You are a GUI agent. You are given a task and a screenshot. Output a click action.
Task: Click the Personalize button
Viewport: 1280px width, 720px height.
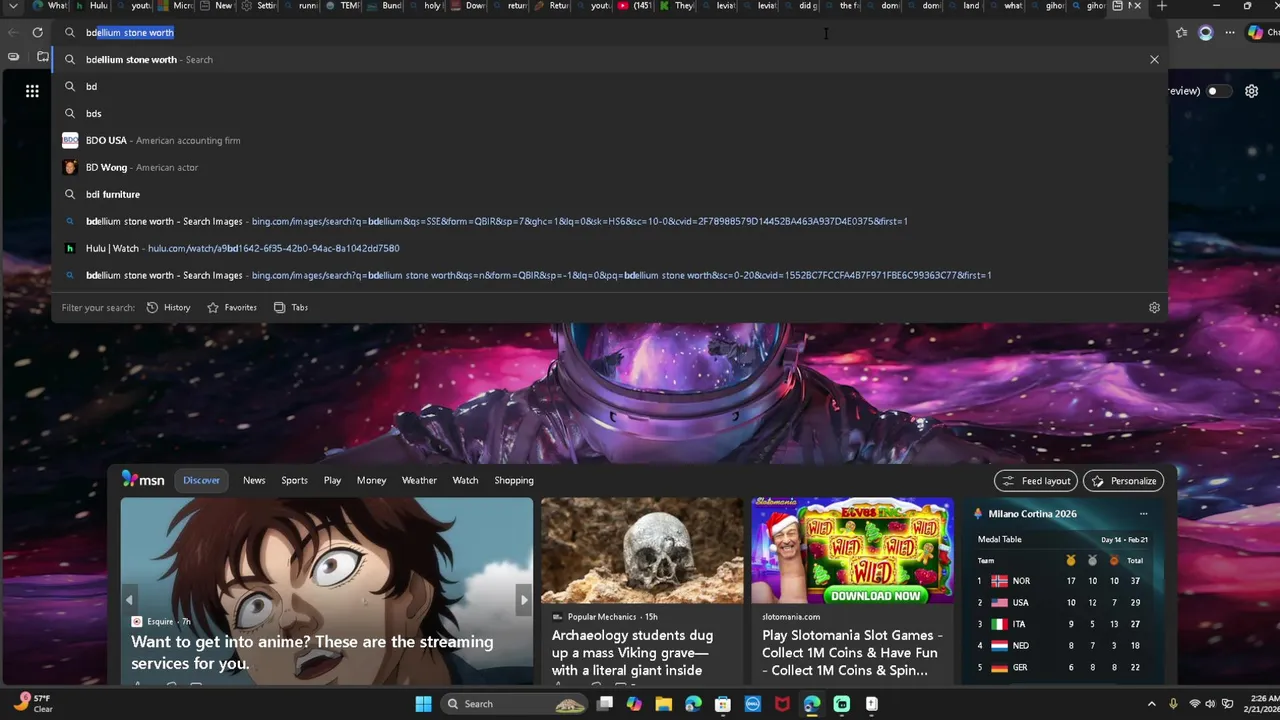tap(1123, 481)
